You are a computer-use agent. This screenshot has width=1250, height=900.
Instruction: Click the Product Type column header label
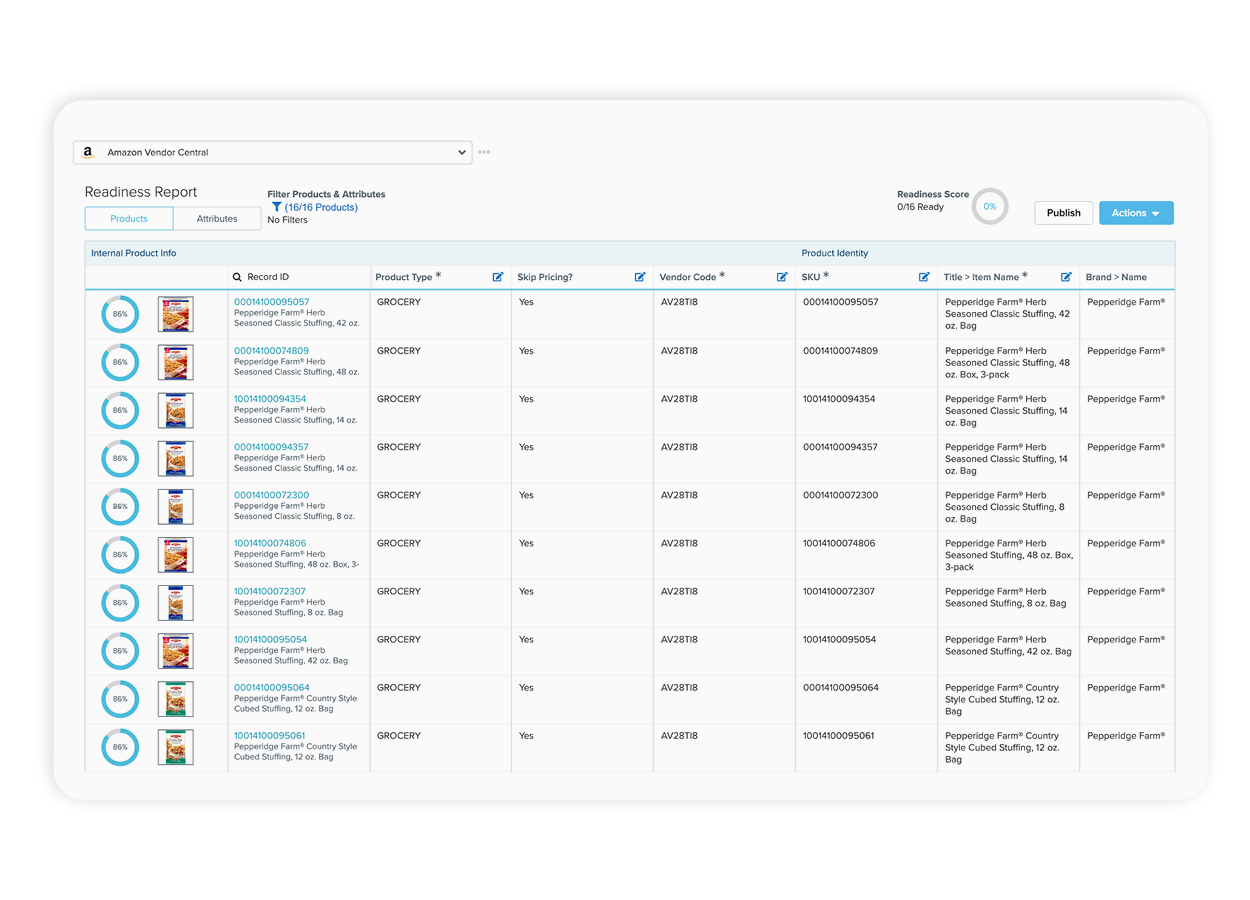point(404,277)
